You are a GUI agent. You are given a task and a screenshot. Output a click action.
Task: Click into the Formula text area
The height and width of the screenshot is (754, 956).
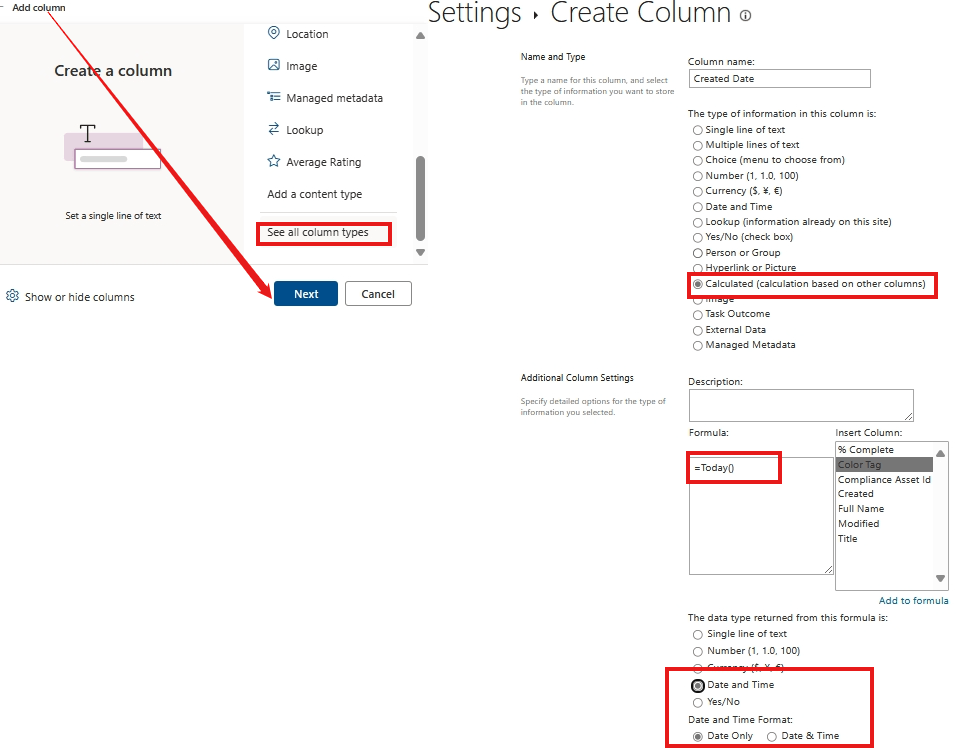pos(761,516)
